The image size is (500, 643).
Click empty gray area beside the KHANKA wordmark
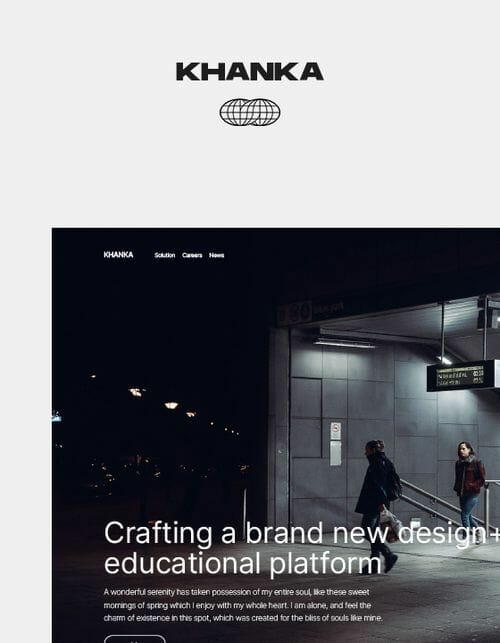(x=410, y=72)
